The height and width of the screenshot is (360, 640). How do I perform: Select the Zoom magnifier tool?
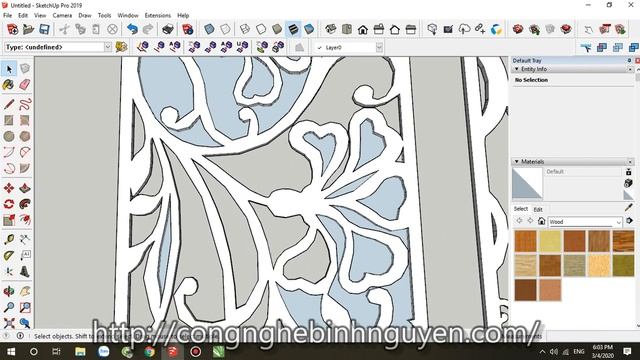coord(9,307)
